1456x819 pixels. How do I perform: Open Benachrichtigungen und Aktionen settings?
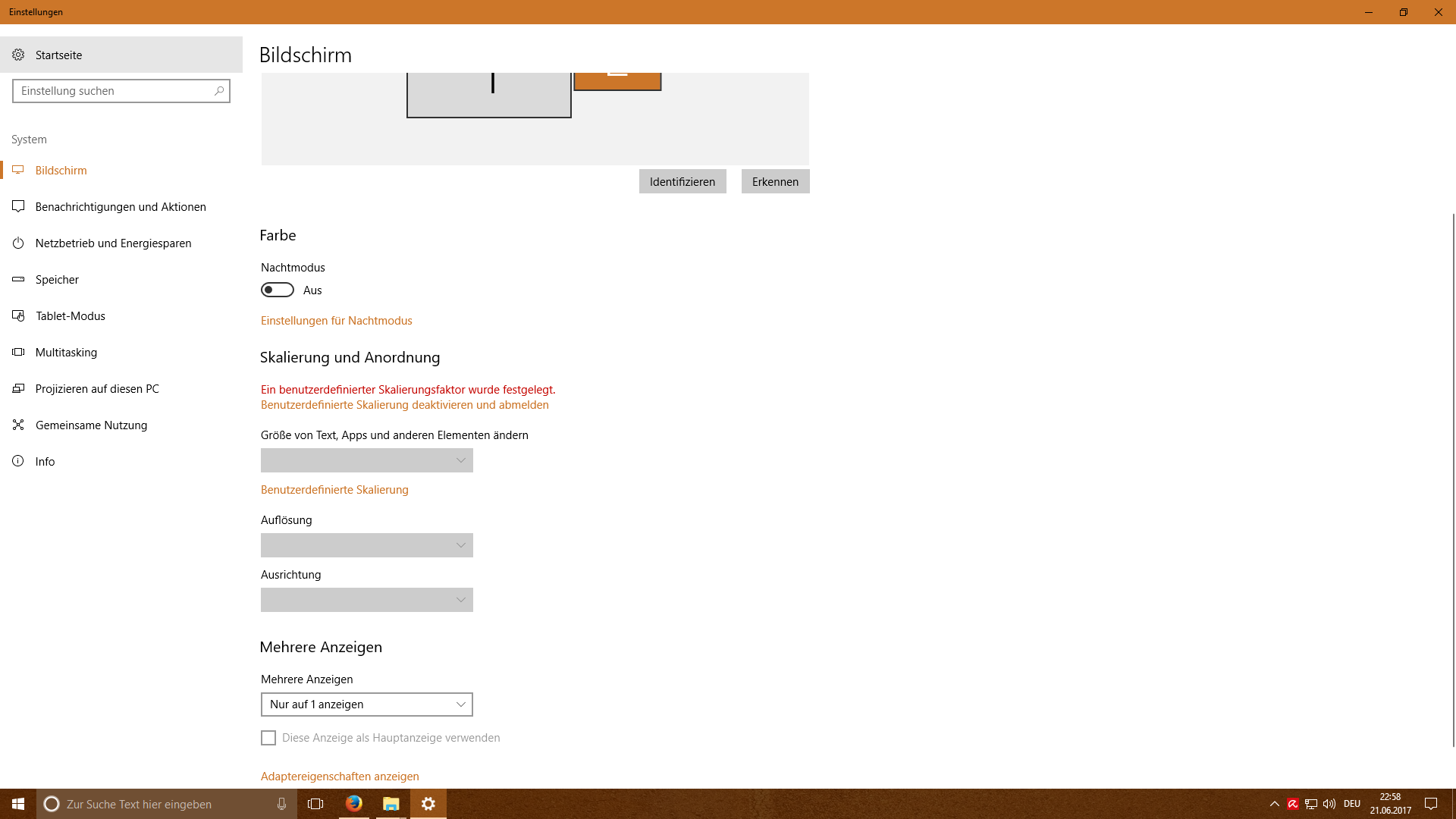click(121, 207)
